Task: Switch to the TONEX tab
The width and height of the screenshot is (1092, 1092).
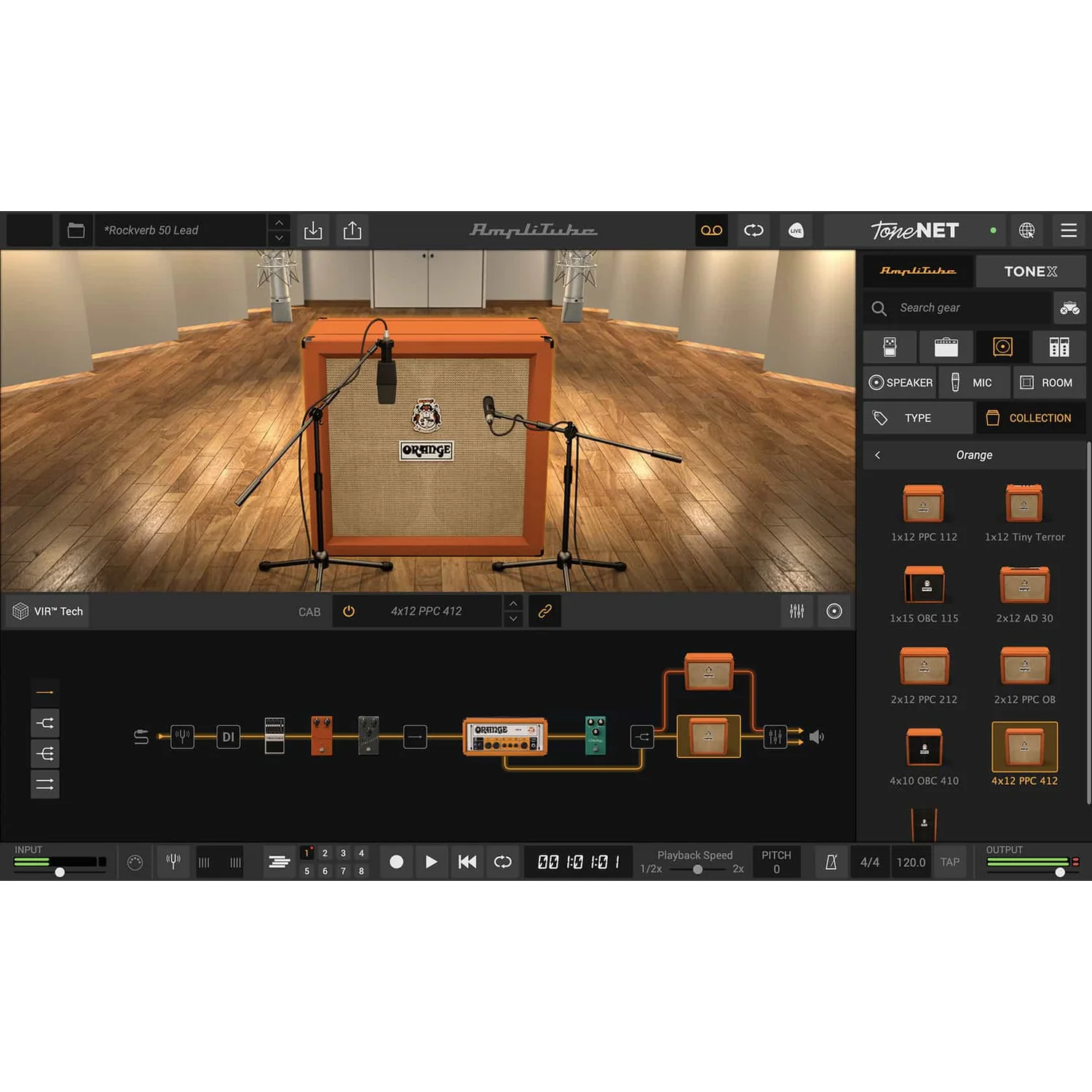Action: click(x=1031, y=271)
